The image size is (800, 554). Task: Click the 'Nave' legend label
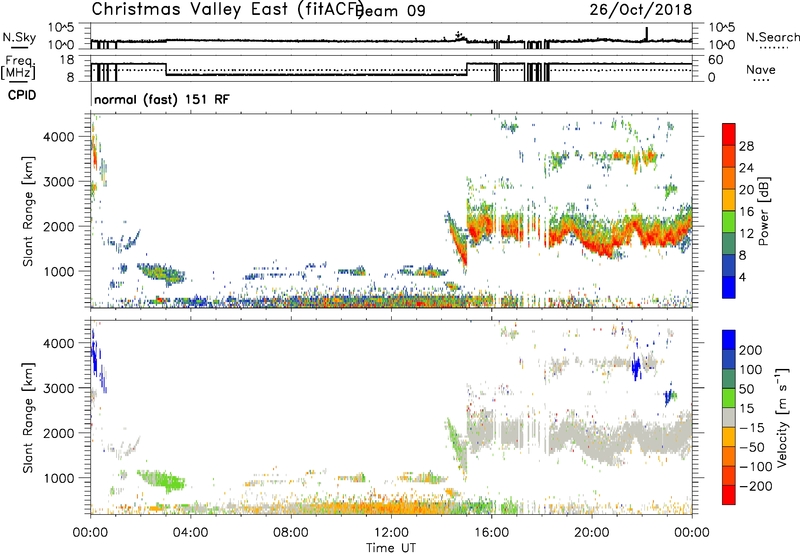coord(761,69)
